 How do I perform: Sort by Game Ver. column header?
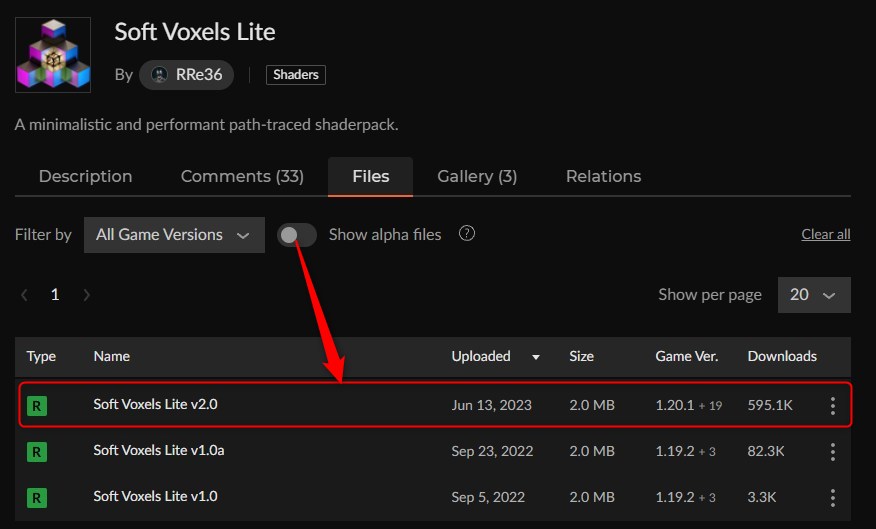pyautogui.click(x=687, y=356)
